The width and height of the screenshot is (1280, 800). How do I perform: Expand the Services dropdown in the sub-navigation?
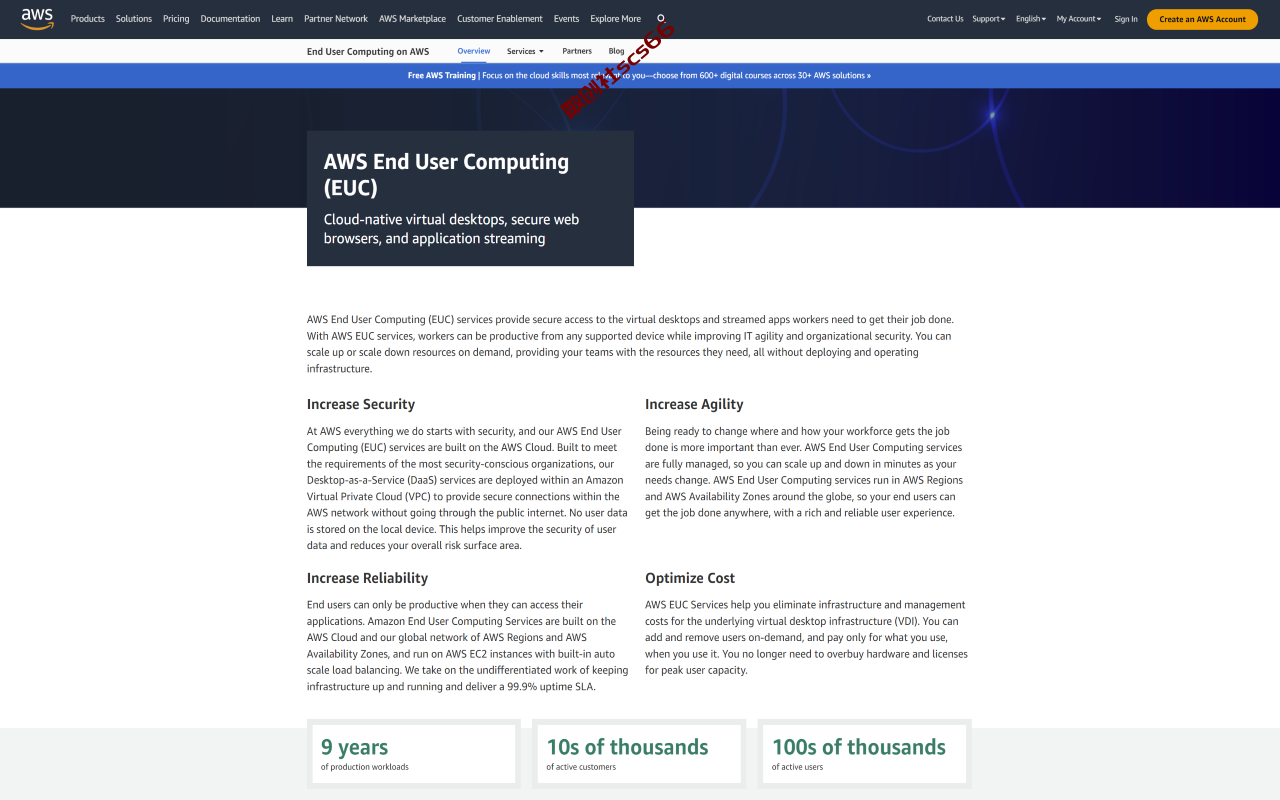525,51
